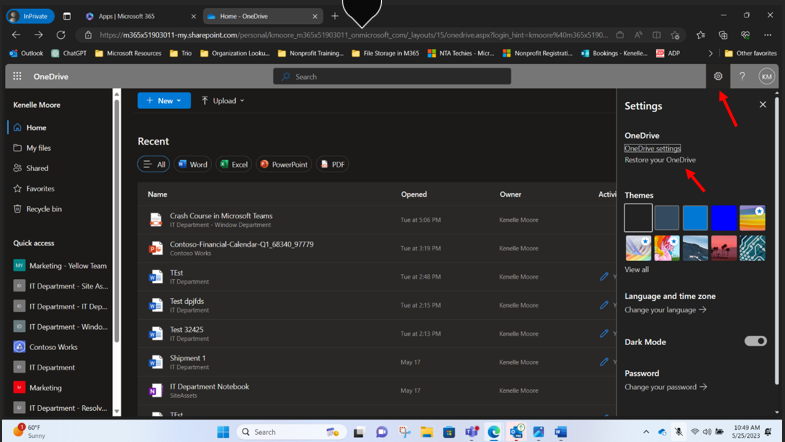Select the bright blue theme swatch
785x442 pixels.
(x=723, y=217)
